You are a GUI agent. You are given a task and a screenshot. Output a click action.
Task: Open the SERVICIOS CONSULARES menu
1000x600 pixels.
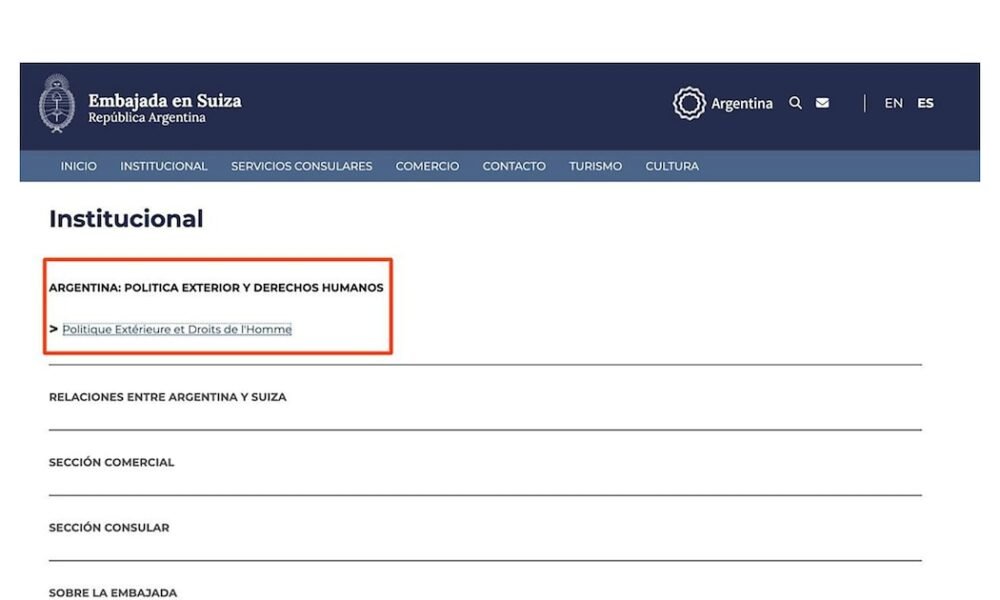coord(301,166)
